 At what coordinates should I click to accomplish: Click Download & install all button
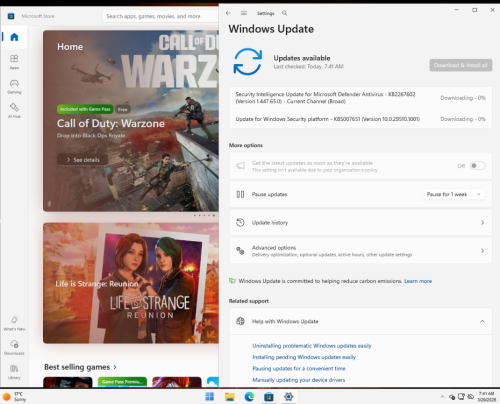click(461, 65)
